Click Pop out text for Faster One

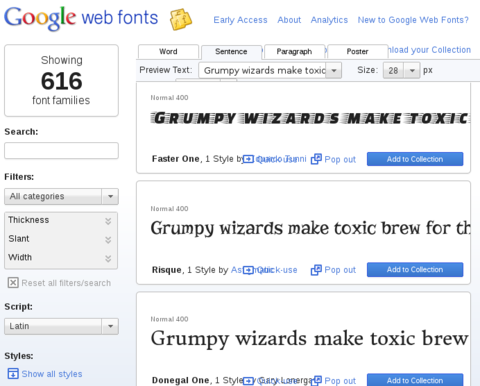340,159
